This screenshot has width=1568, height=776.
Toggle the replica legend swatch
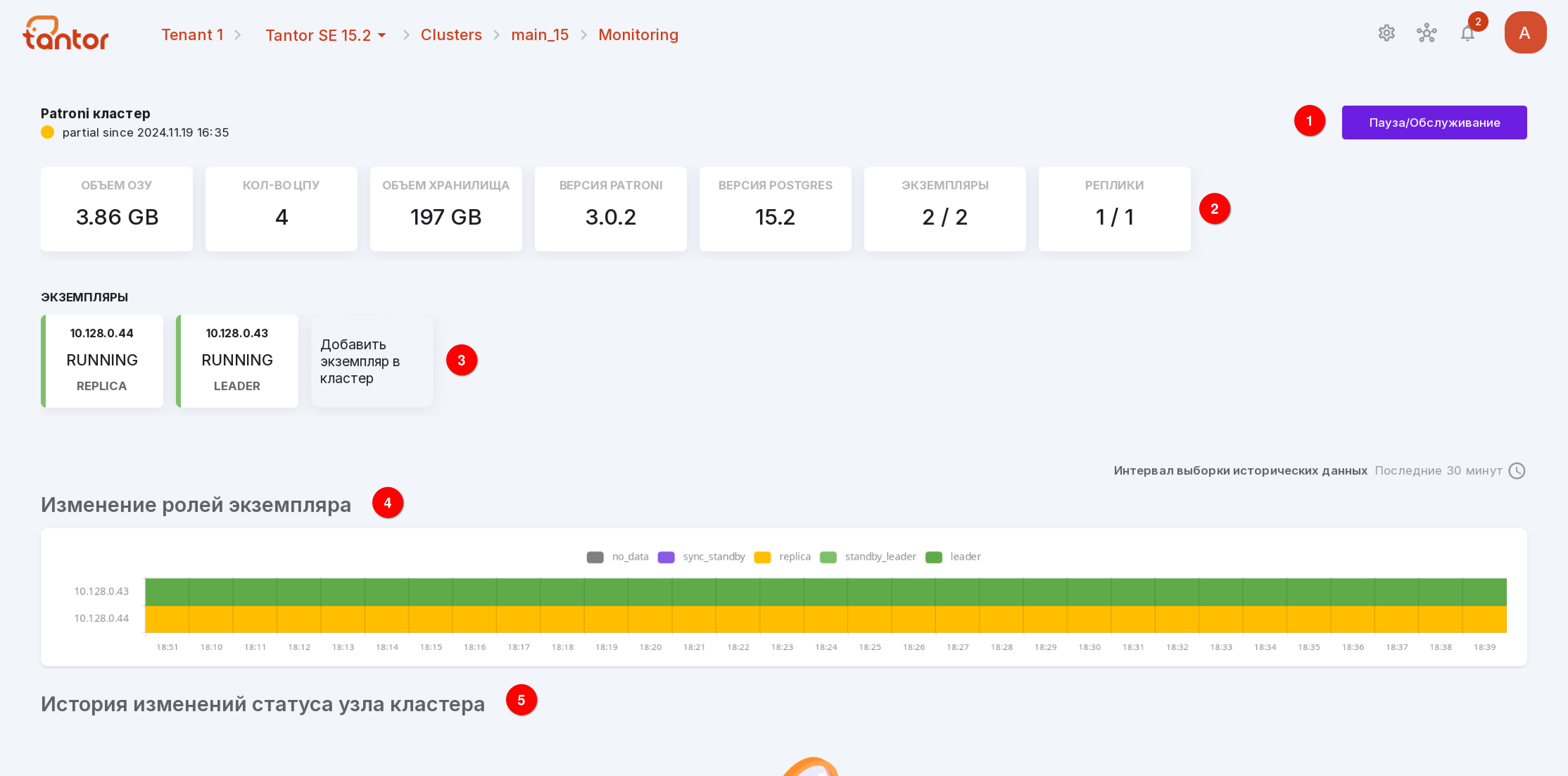coord(762,557)
